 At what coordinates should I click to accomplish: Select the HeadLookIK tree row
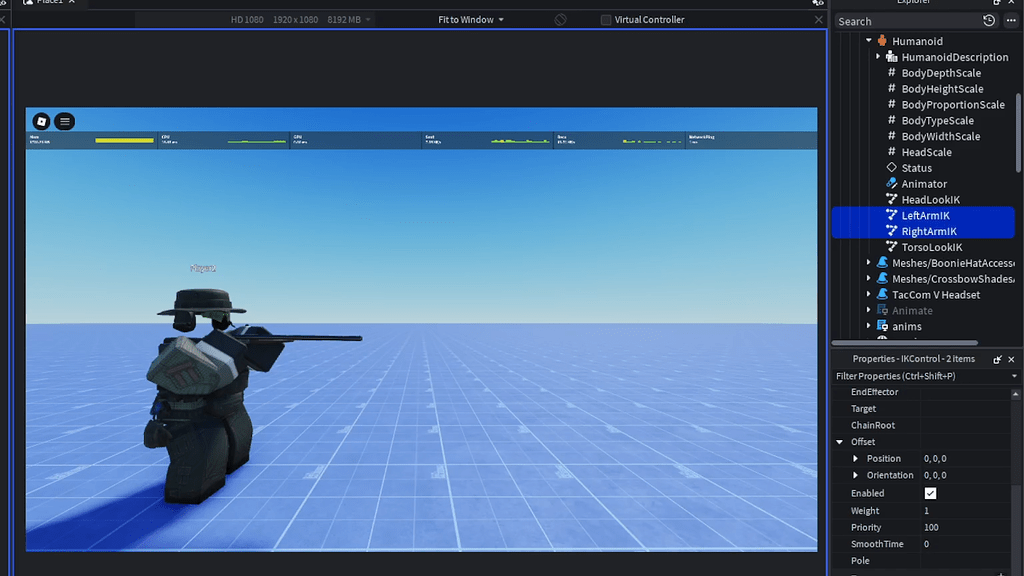pyautogui.click(x=923, y=199)
